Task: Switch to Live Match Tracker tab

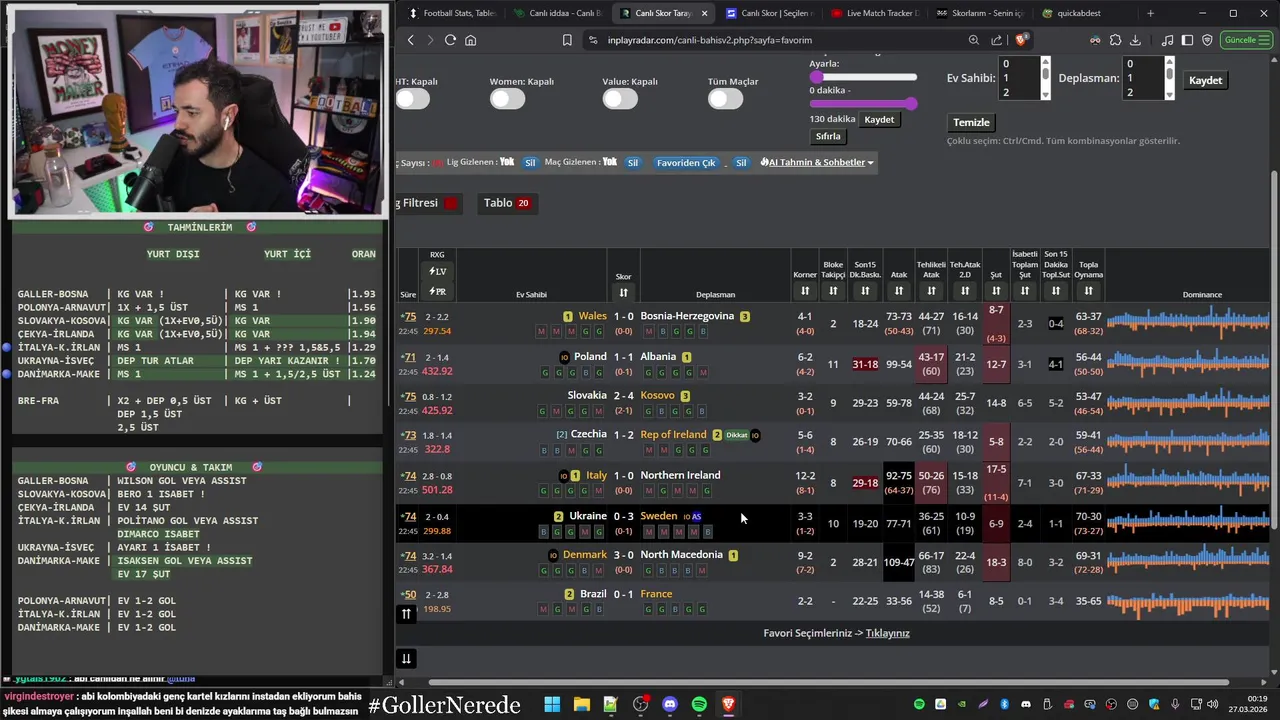Action: click(875, 13)
